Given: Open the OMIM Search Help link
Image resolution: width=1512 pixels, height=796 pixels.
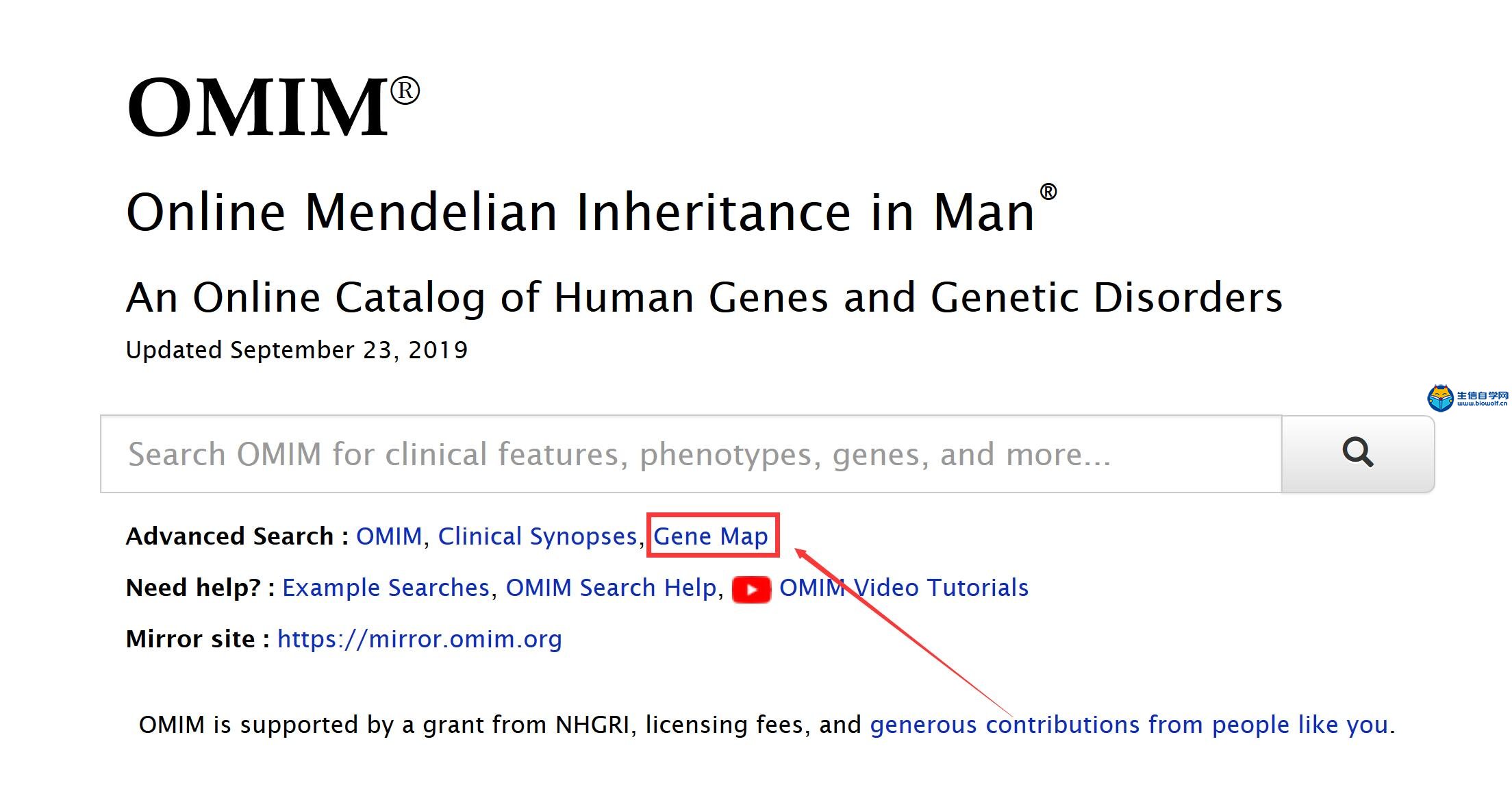Looking at the screenshot, I should 611,588.
